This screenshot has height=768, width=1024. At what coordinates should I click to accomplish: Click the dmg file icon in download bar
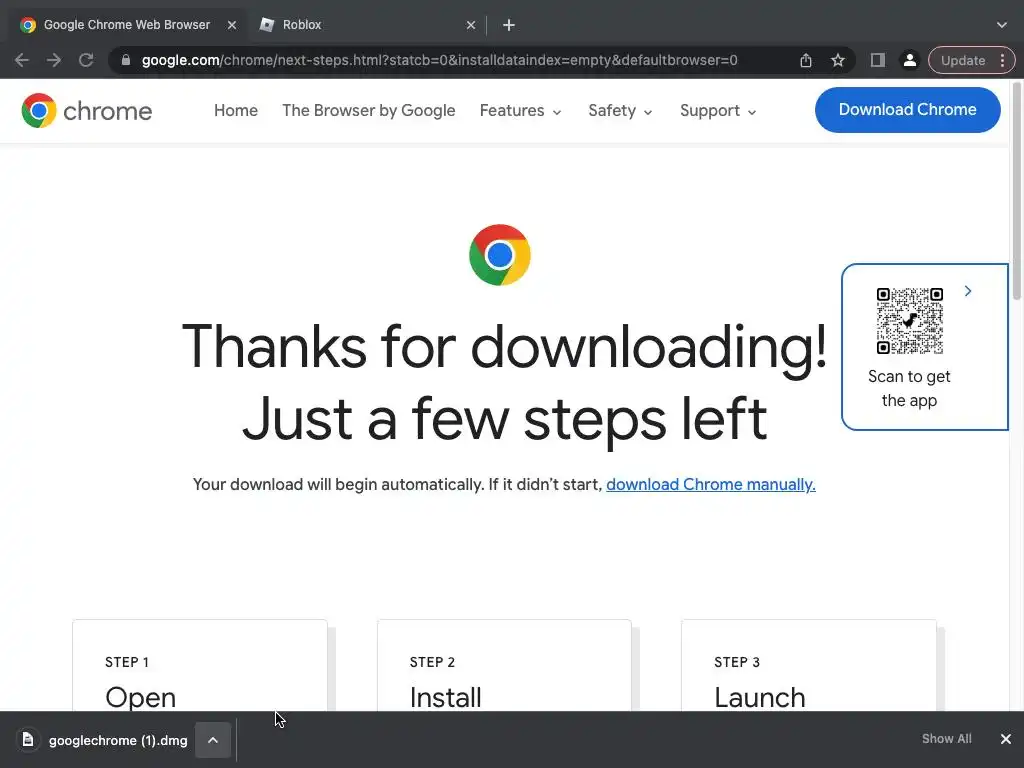27,739
